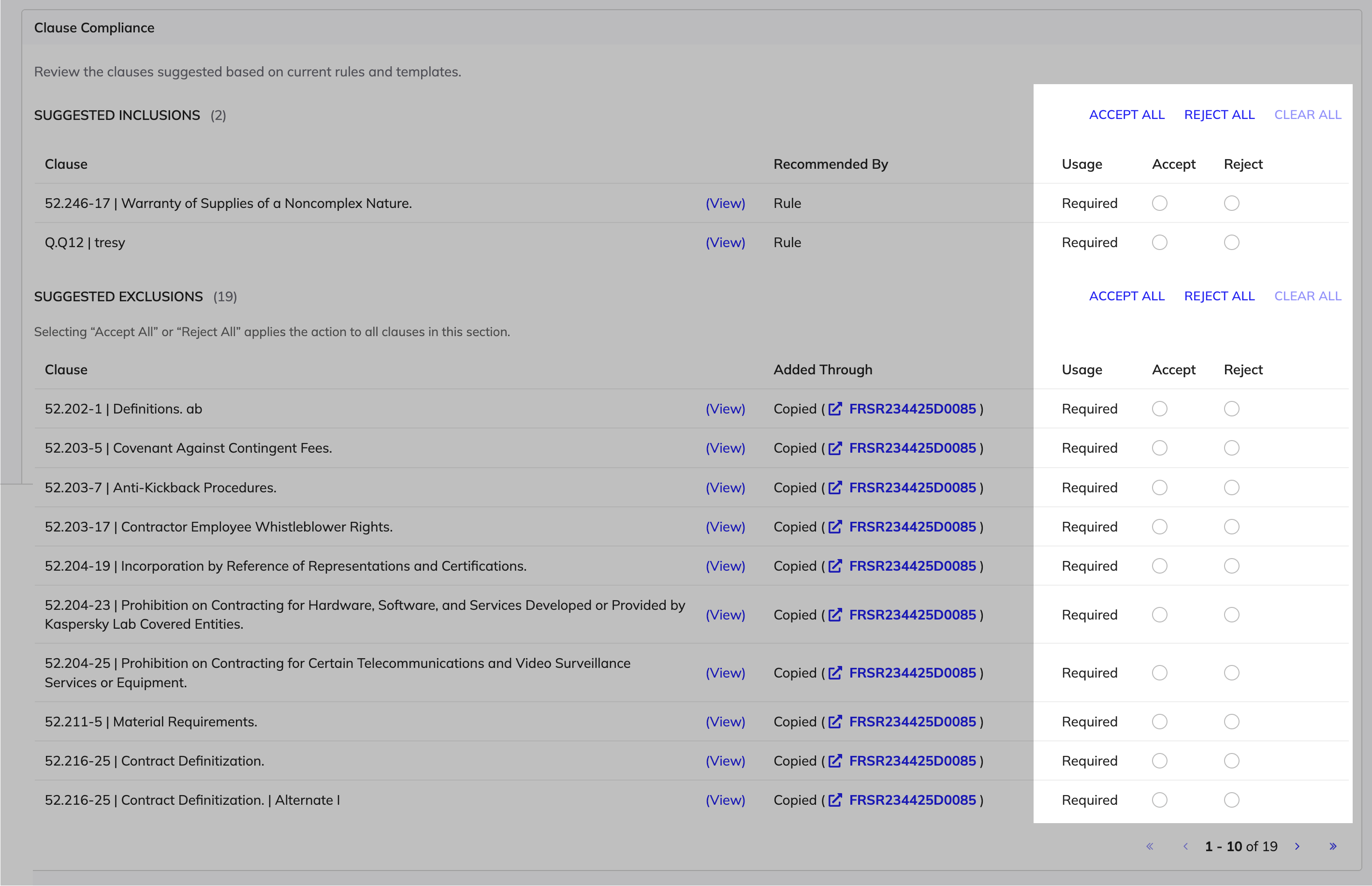
Task: Click Clear All for Suggested Exclusions
Action: click(1308, 296)
